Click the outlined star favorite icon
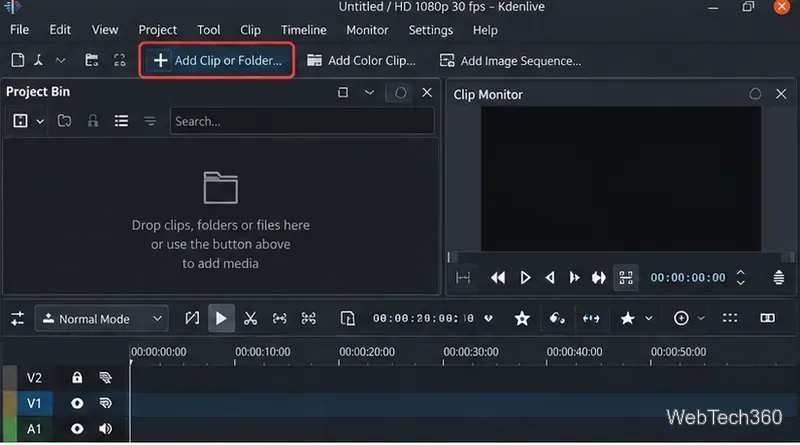800x445 pixels. [522, 318]
